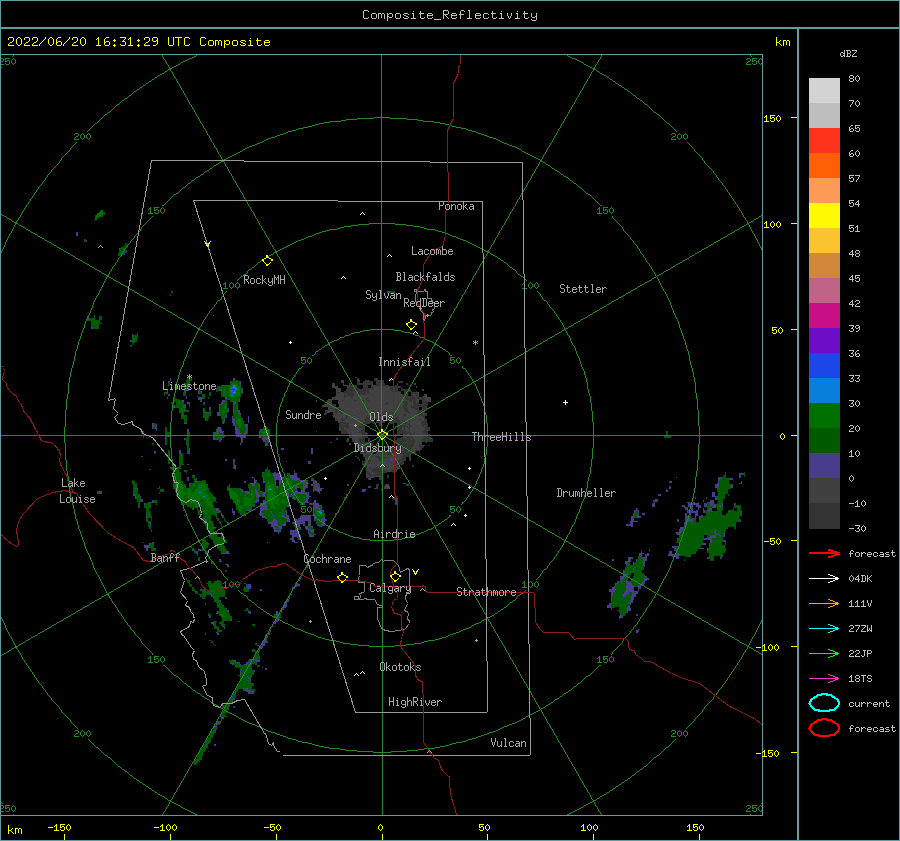The height and width of the screenshot is (841, 900).
Task: Click the Calgary city label
Action: pos(390,588)
